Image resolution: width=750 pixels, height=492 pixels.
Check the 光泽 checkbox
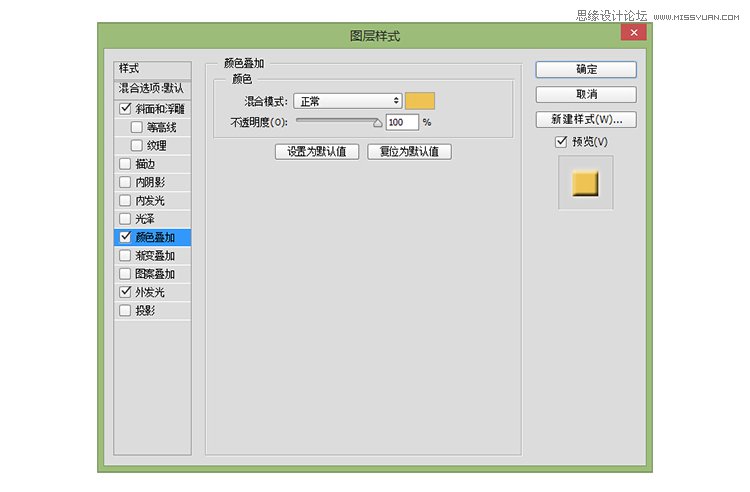pyautogui.click(x=125, y=219)
